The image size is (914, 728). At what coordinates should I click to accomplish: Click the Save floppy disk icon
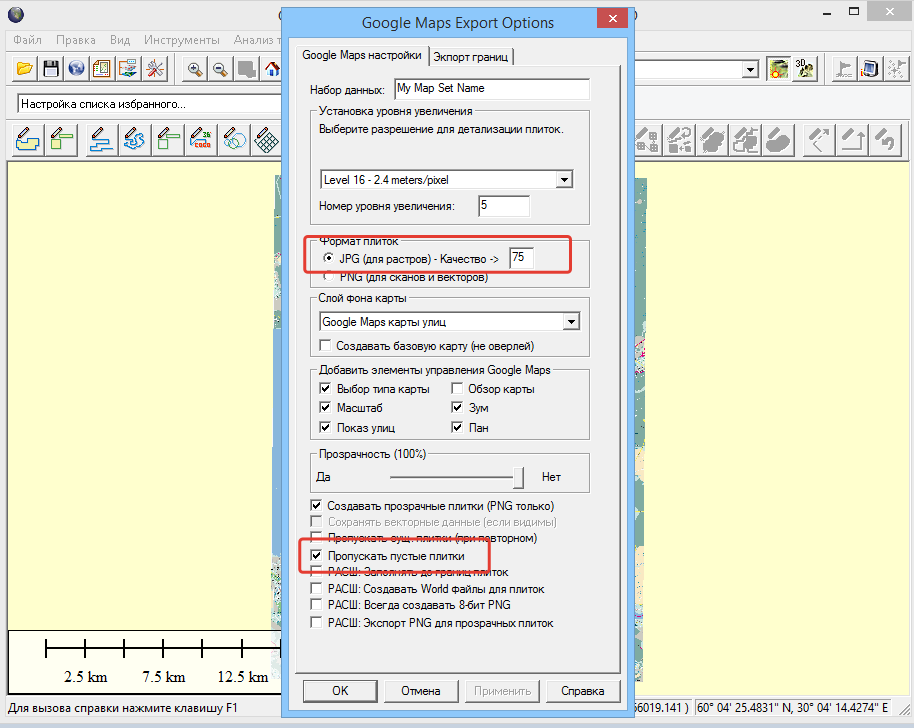[51, 69]
